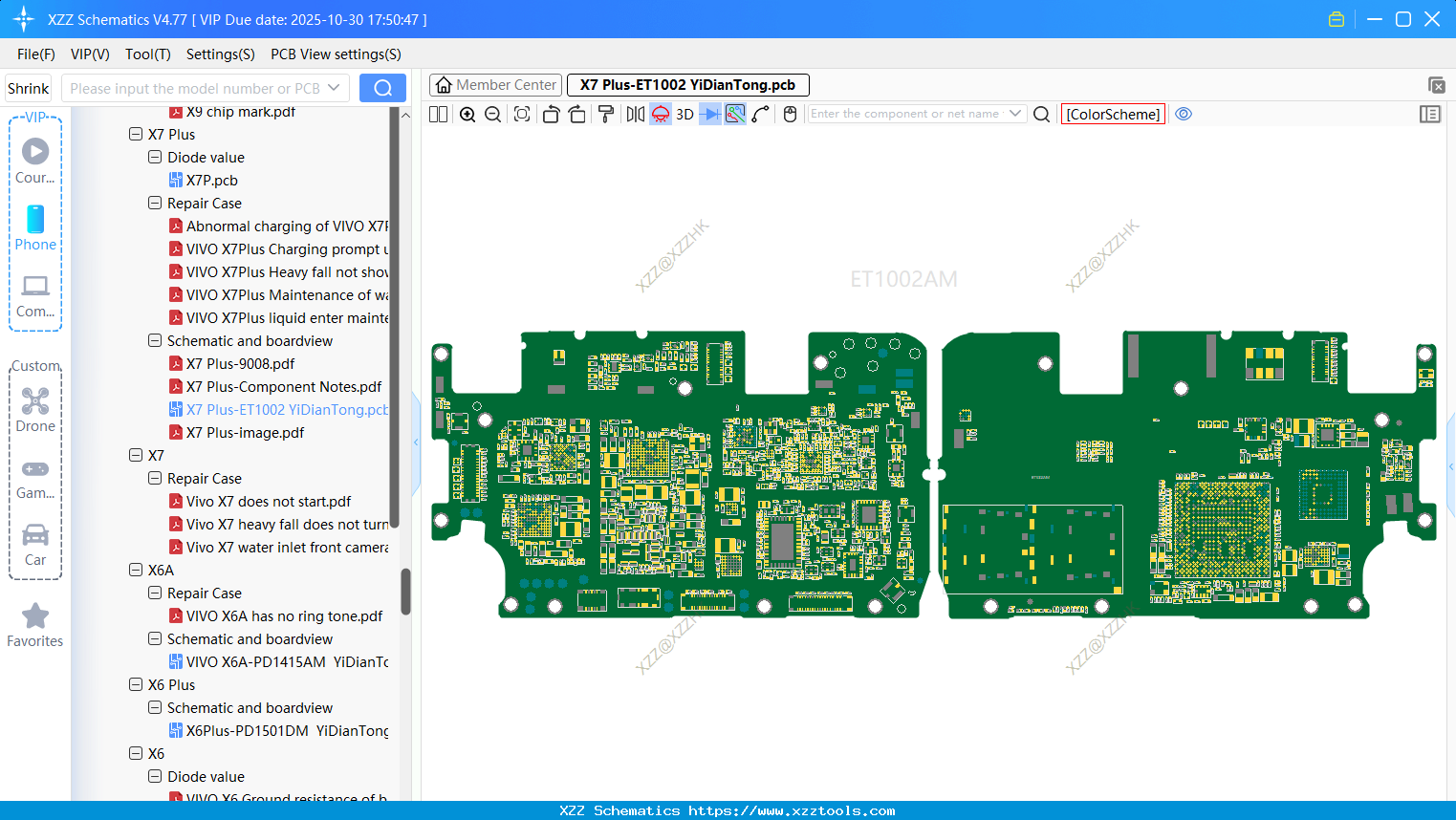Toggle the net line display mode
The image size is (1456, 820).
(735, 114)
